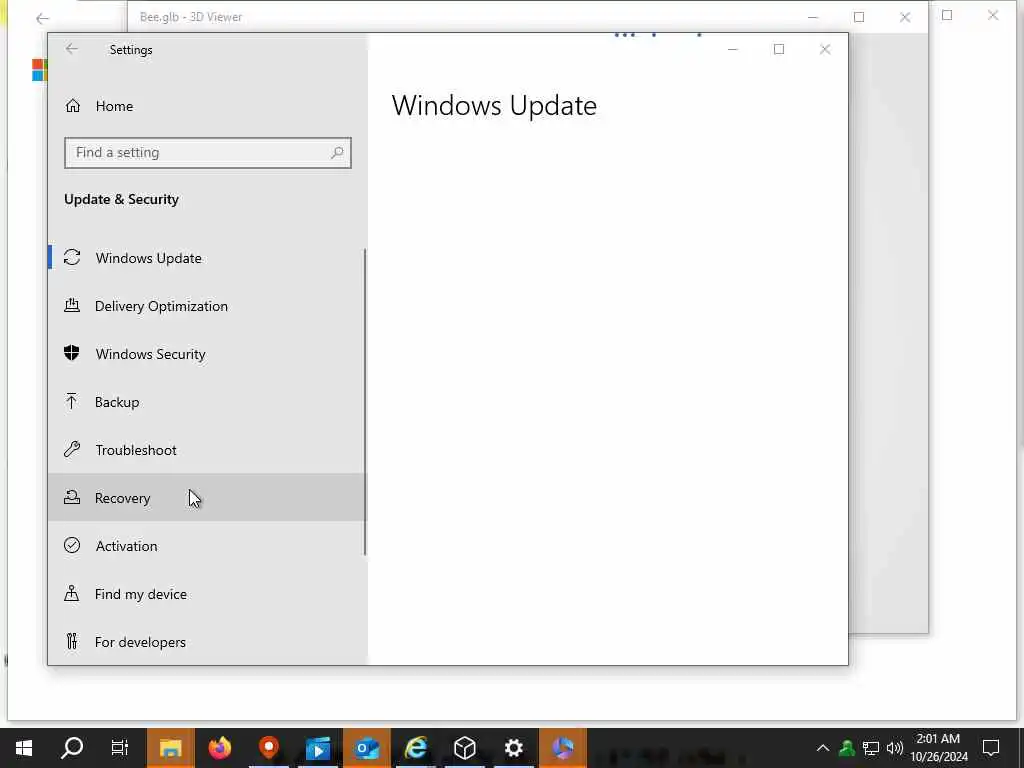1024x768 pixels.
Task: Open Task View from taskbar
Action: click(120, 748)
